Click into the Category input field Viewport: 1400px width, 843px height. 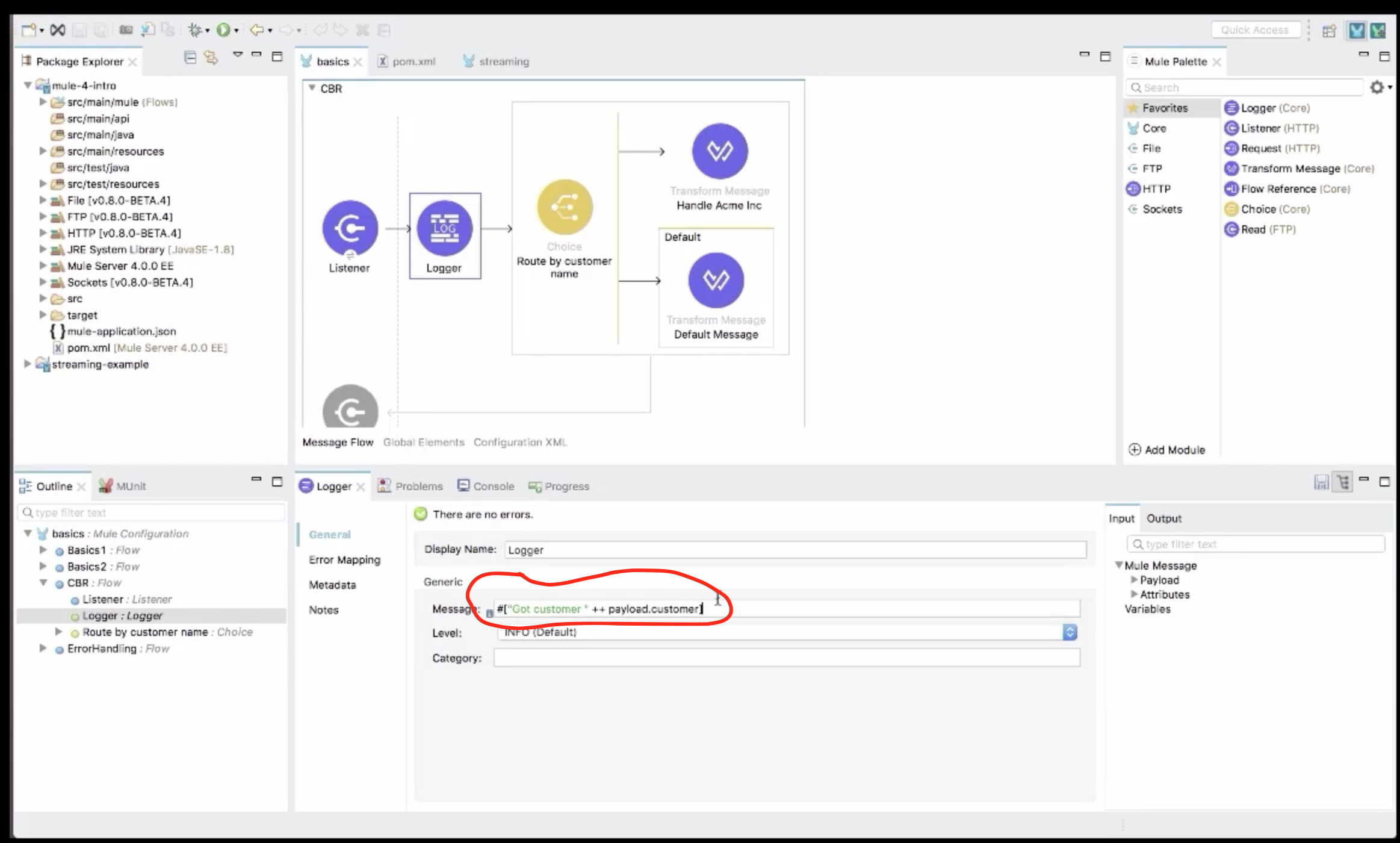pos(786,658)
